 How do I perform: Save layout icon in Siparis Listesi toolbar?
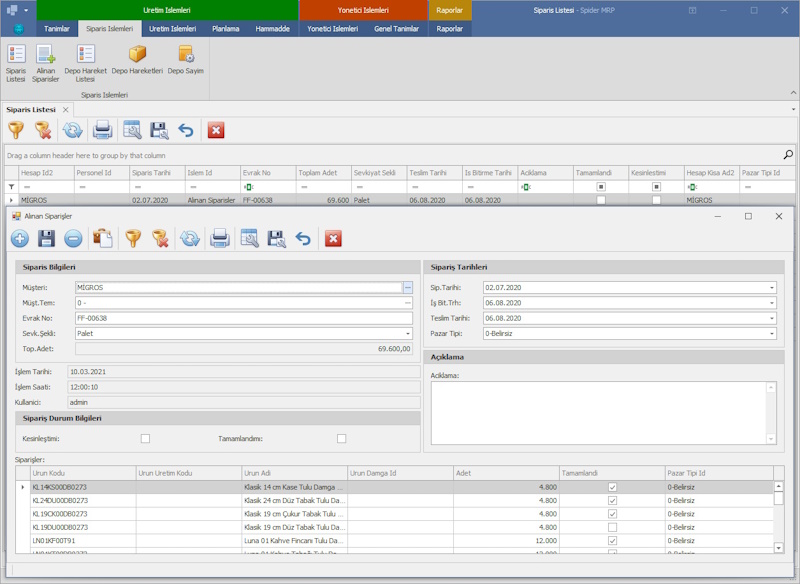[x=159, y=130]
